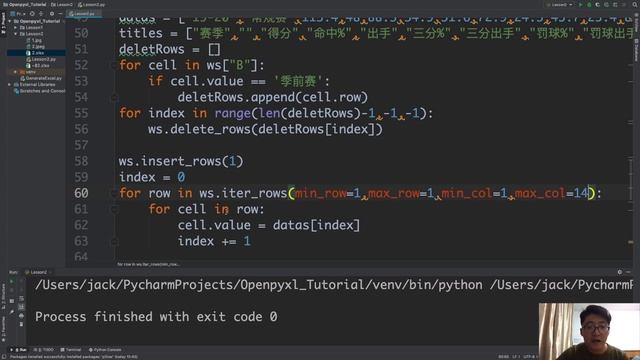
Task: Click 'Process finished with exit code 0' output
Action: (156, 317)
